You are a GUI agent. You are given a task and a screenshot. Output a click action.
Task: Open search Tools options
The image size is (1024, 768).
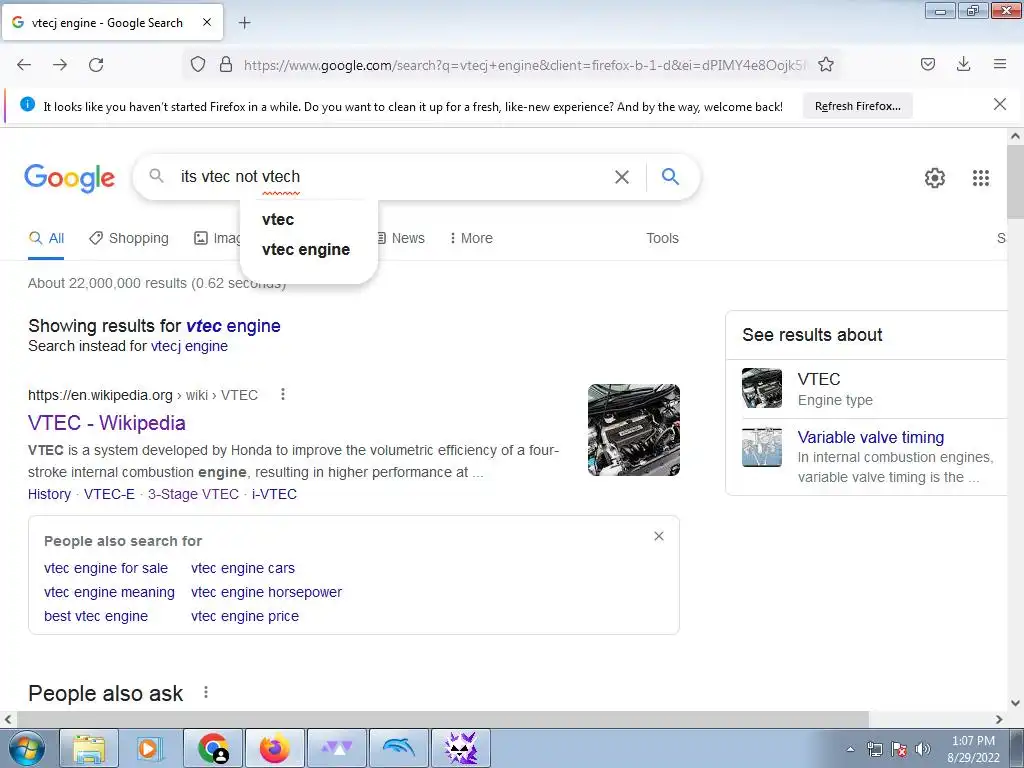662,238
